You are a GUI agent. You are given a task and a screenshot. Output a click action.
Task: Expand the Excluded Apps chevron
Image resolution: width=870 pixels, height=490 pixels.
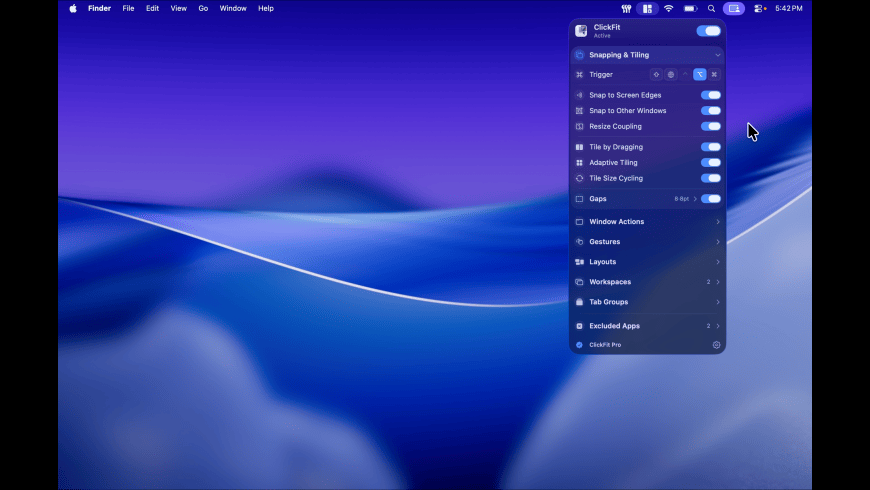717,326
